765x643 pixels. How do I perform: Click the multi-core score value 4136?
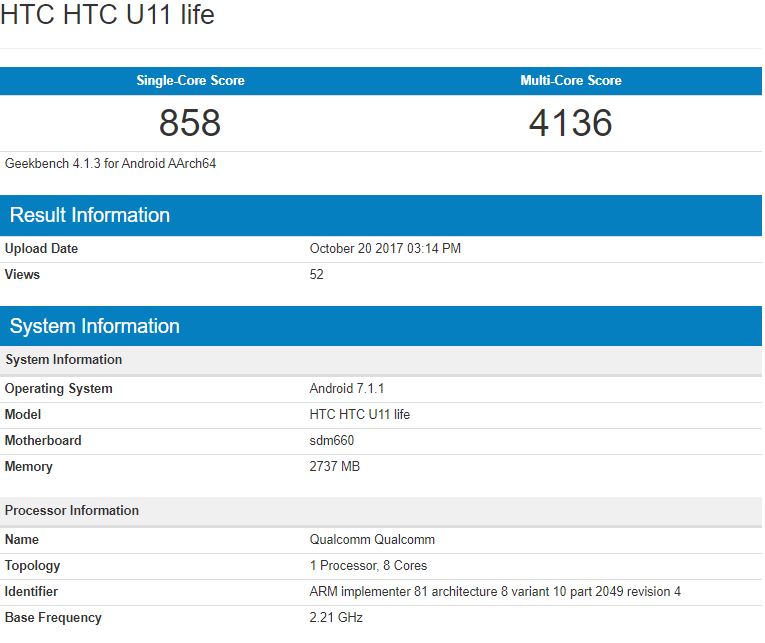(570, 122)
